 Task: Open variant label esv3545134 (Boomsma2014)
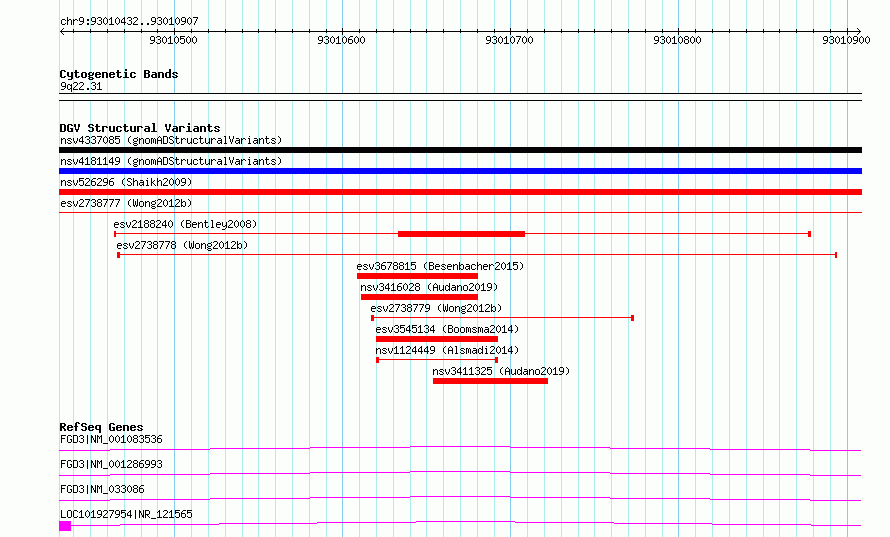(x=447, y=329)
